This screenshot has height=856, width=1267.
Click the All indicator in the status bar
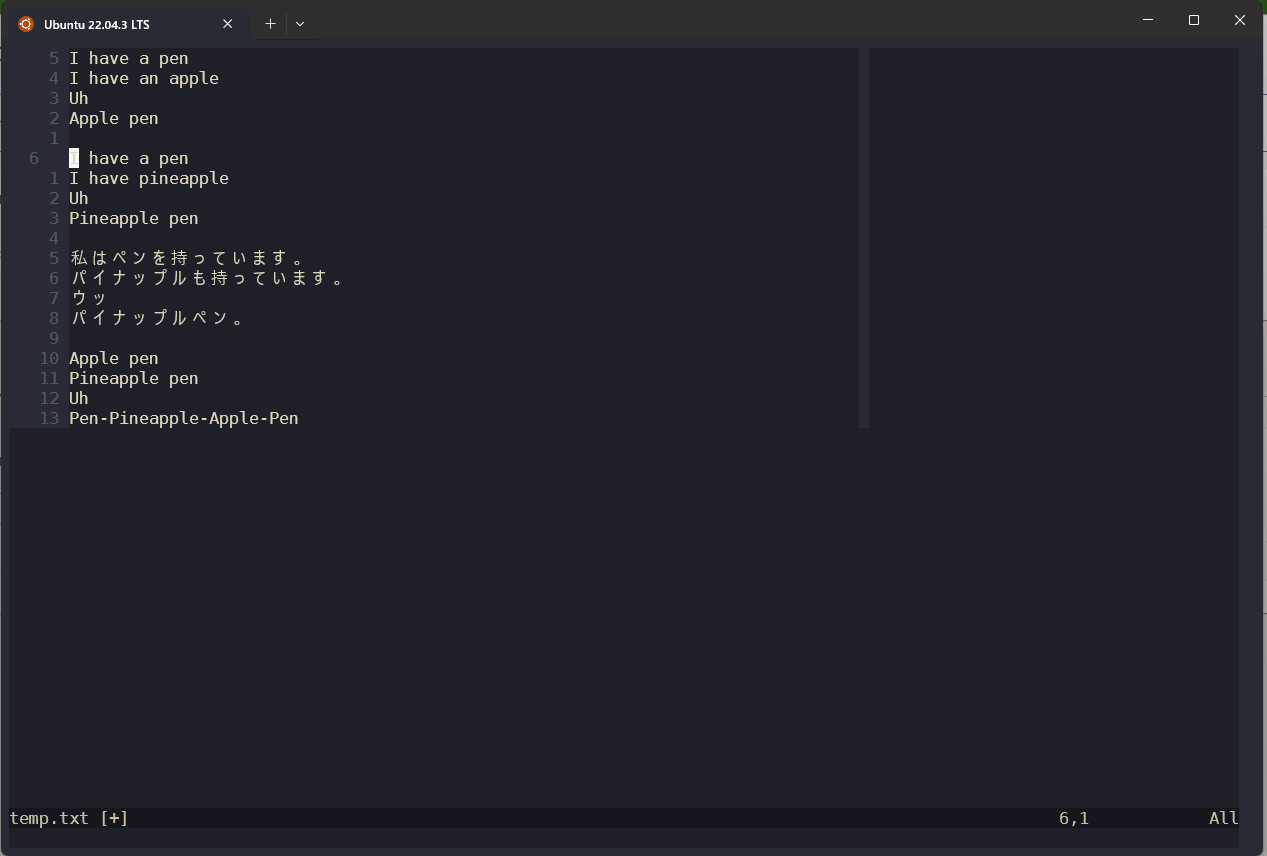point(1222,818)
